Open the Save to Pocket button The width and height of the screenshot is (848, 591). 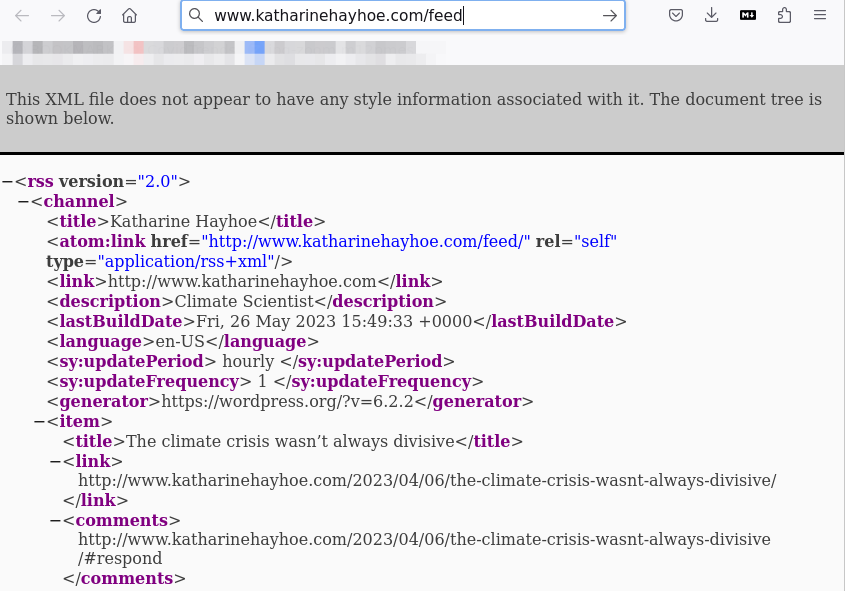[675, 16]
